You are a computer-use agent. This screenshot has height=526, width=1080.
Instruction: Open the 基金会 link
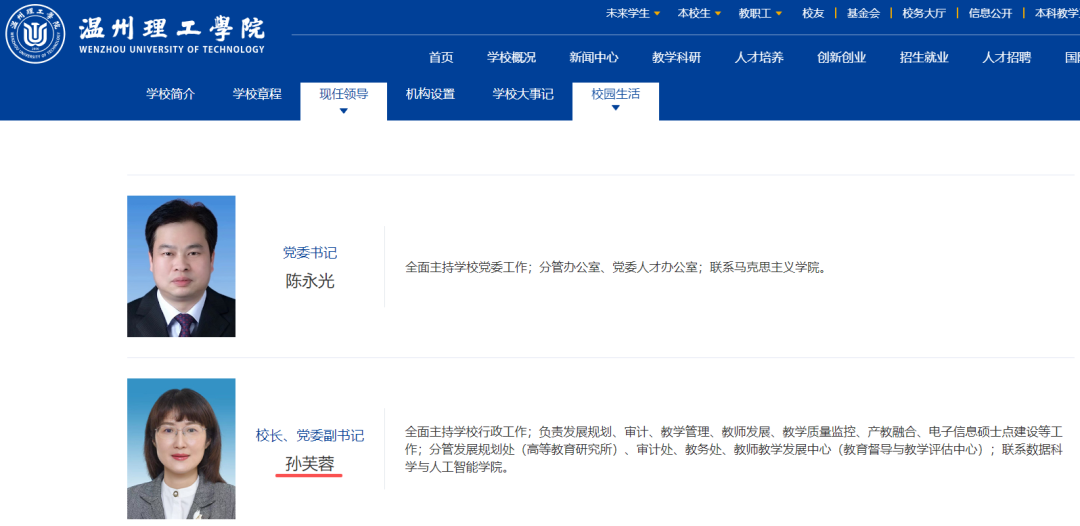[863, 13]
